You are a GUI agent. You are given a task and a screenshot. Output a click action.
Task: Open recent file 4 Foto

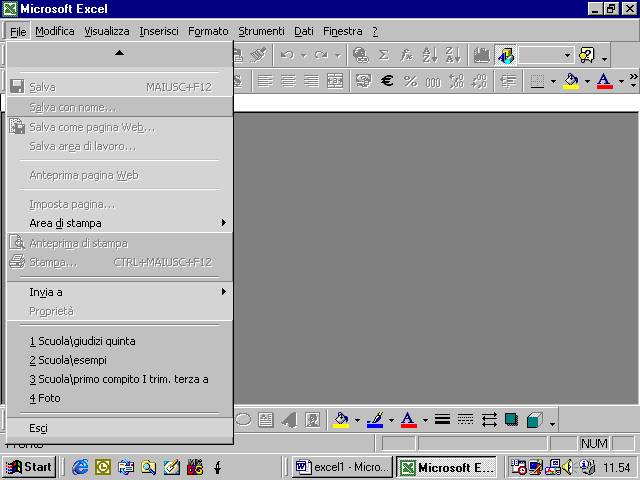coord(120,398)
